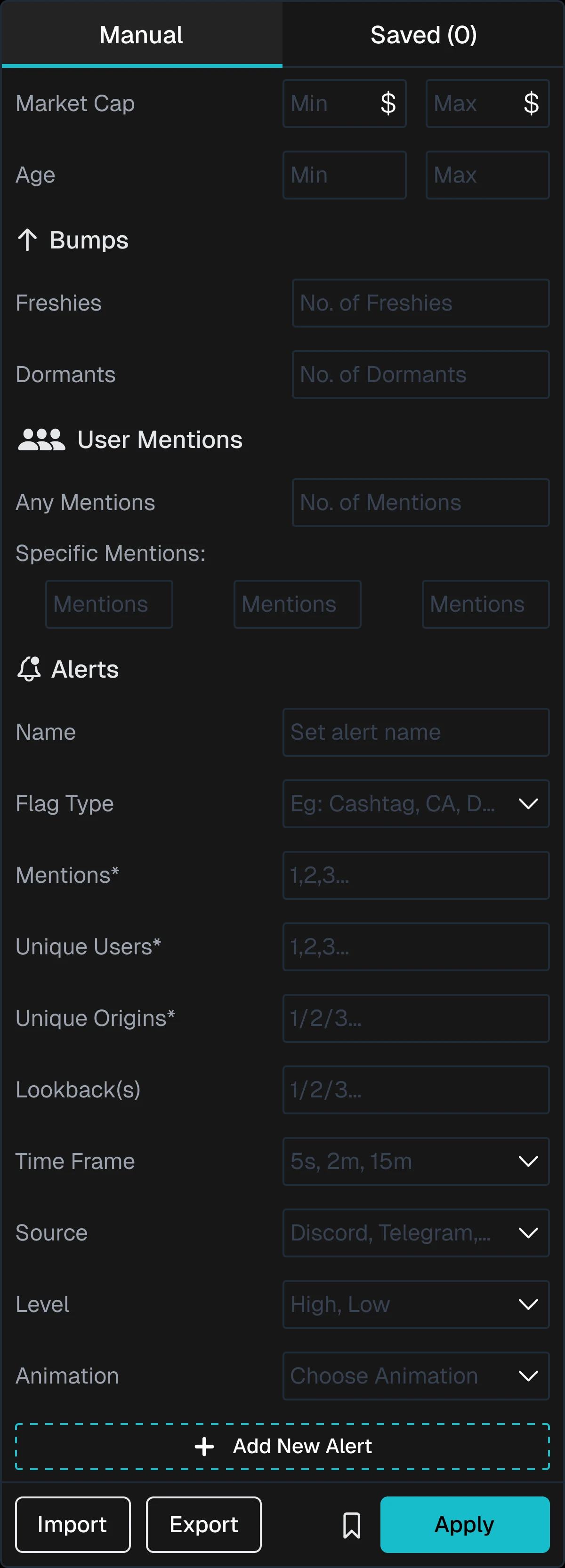Click the plus icon in Add New Alert
The width and height of the screenshot is (565, 1568).
[204, 1446]
